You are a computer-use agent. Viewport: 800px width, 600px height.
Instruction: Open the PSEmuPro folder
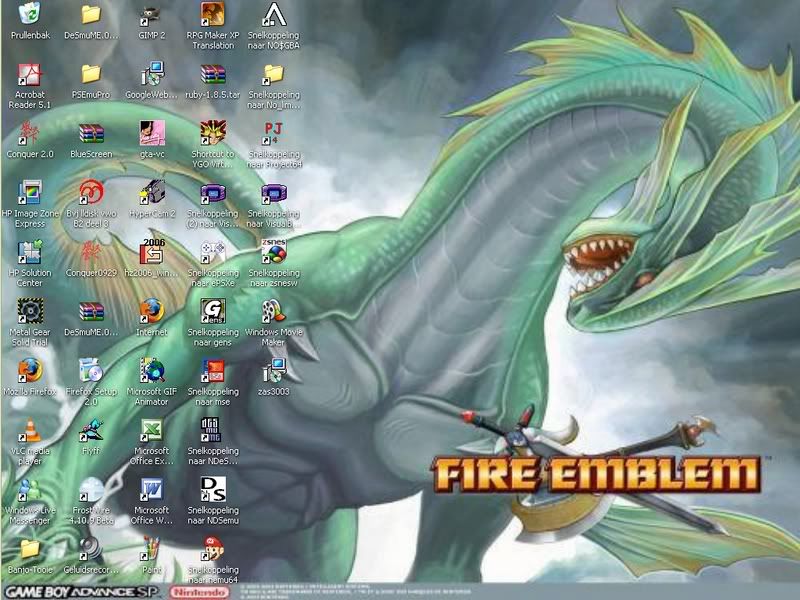click(91, 74)
